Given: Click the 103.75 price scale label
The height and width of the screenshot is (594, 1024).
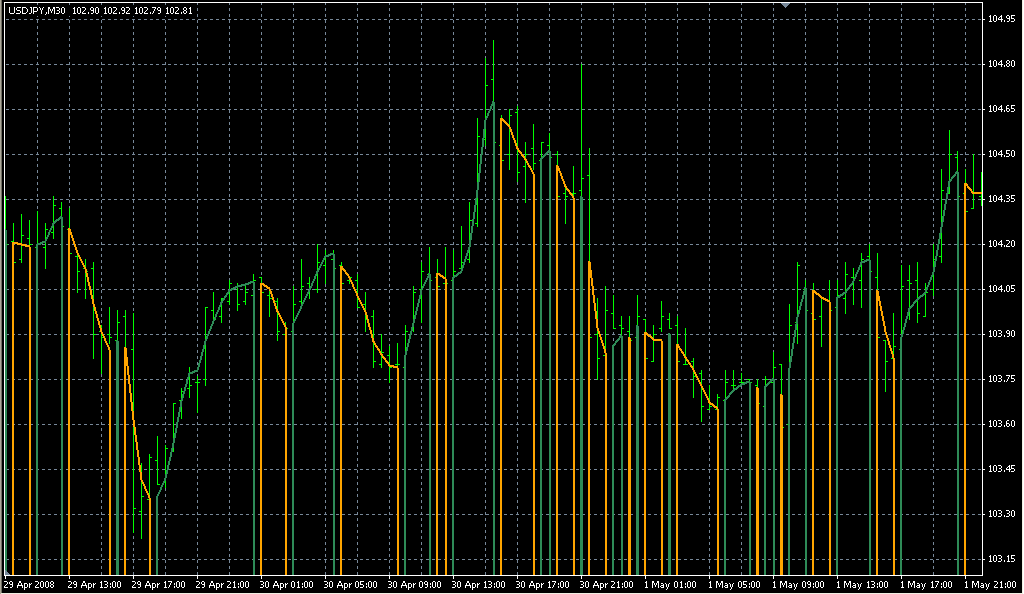Looking at the screenshot, I should (1001, 379).
